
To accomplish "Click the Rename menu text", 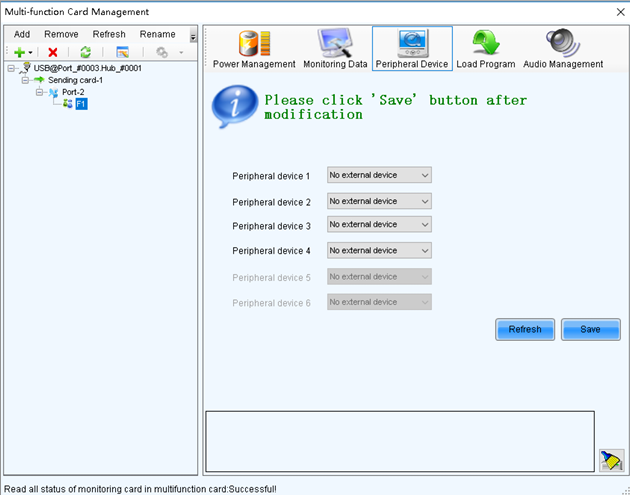I will (x=157, y=34).
